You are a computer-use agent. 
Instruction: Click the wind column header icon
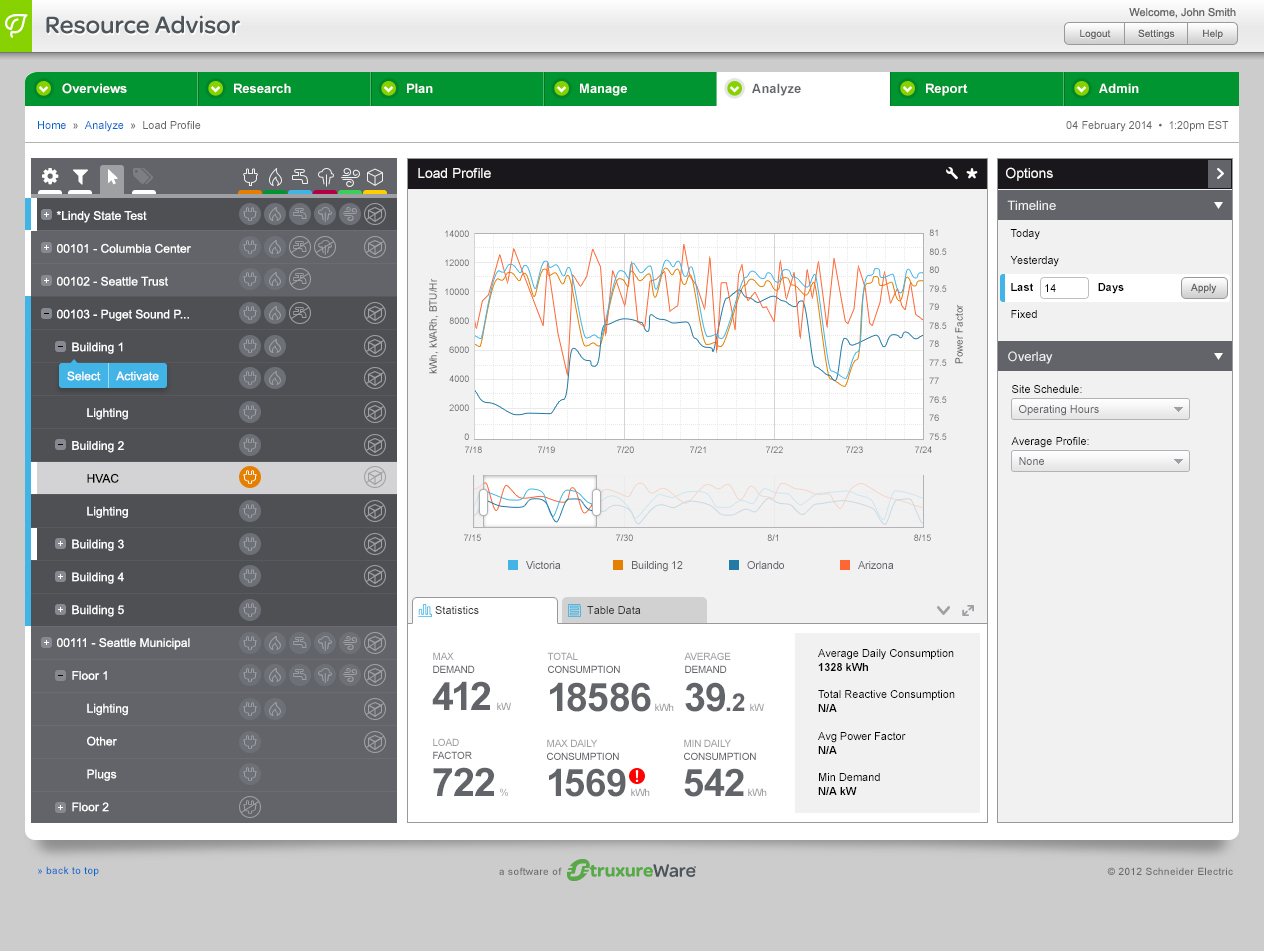(350, 177)
